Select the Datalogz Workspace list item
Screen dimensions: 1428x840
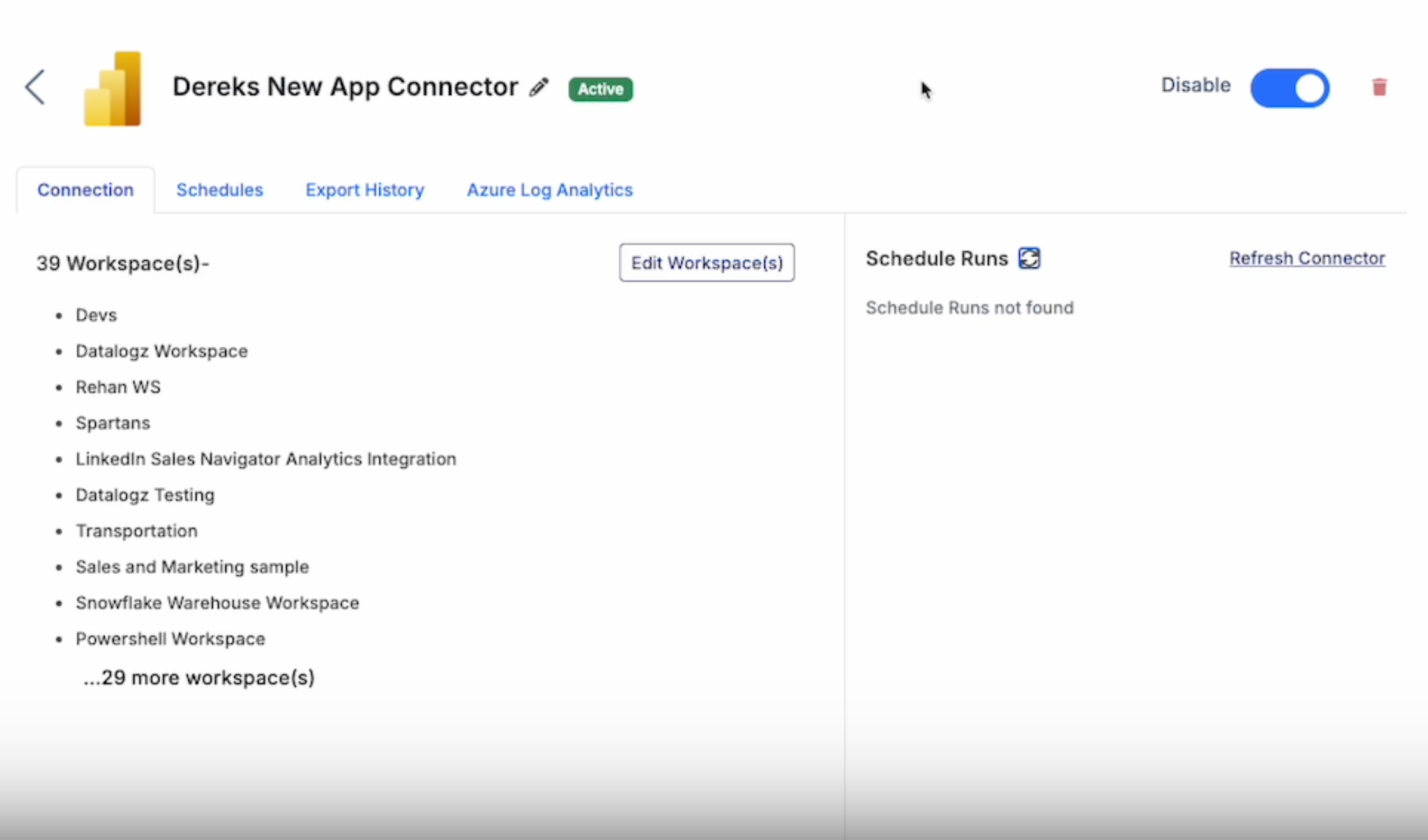(x=162, y=351)
